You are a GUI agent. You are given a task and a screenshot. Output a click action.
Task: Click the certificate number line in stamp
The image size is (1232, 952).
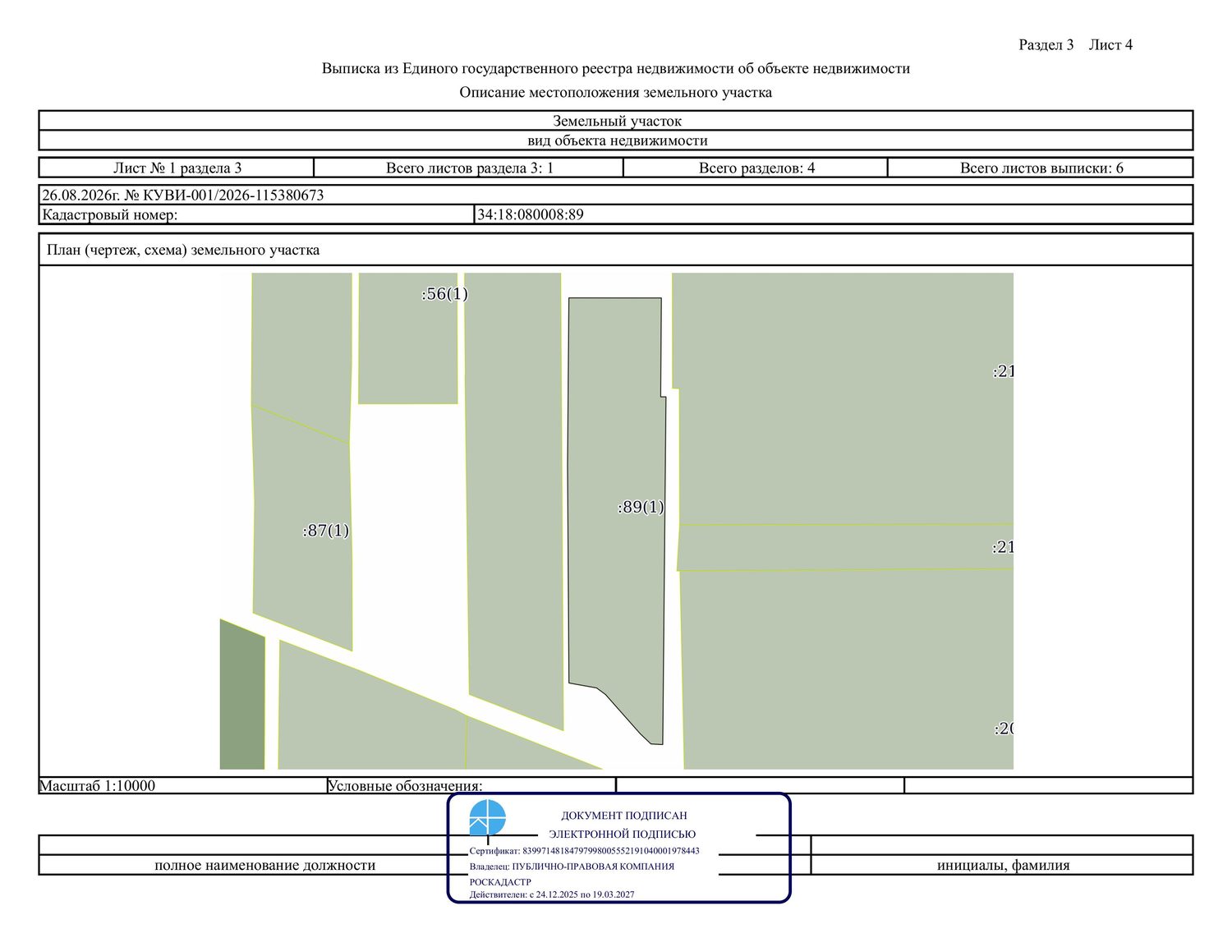coord(585,851)
